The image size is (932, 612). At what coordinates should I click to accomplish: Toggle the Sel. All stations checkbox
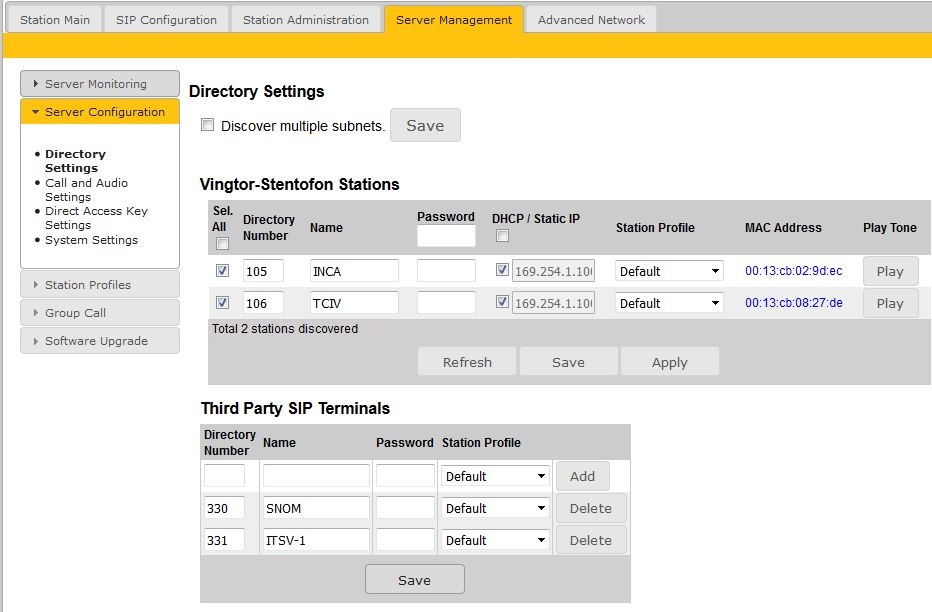pyautogui.click(x=223, y=244)
